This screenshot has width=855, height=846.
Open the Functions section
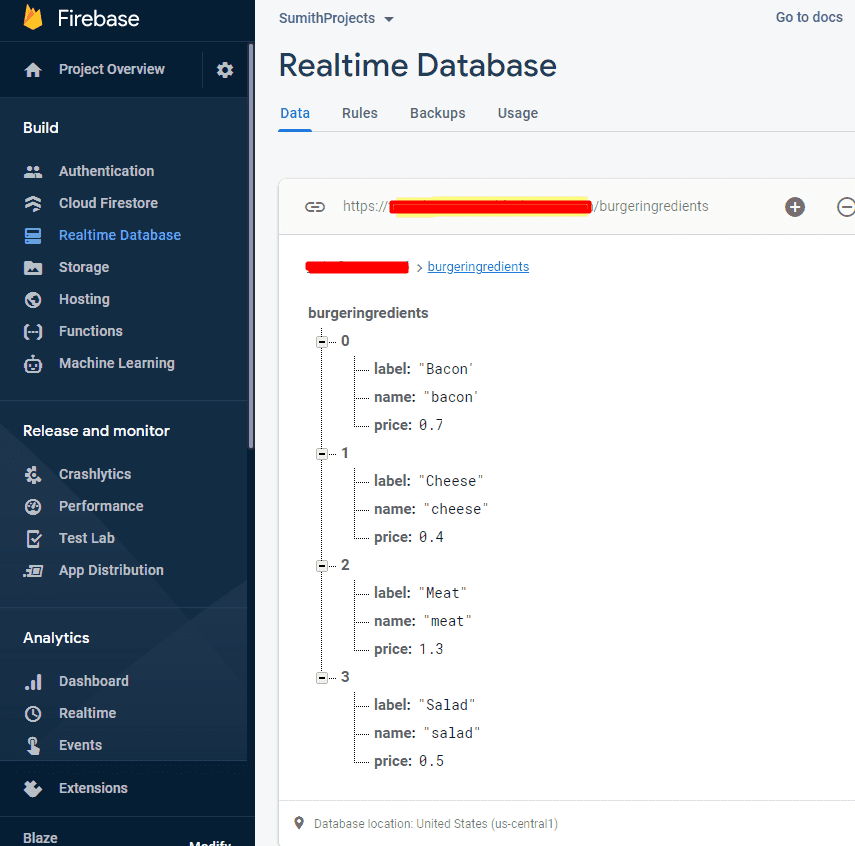[91, 331]
